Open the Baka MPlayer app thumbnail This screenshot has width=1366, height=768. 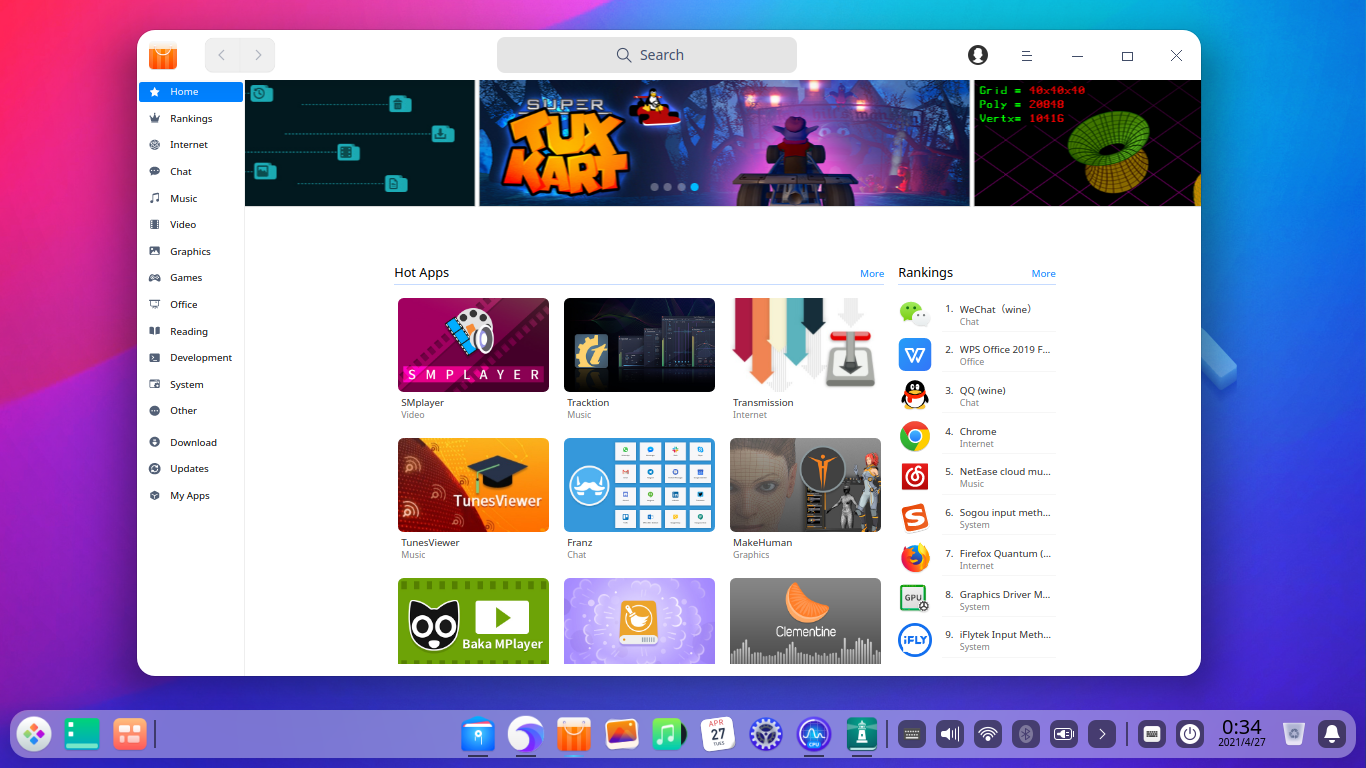(x=473, y=621)
